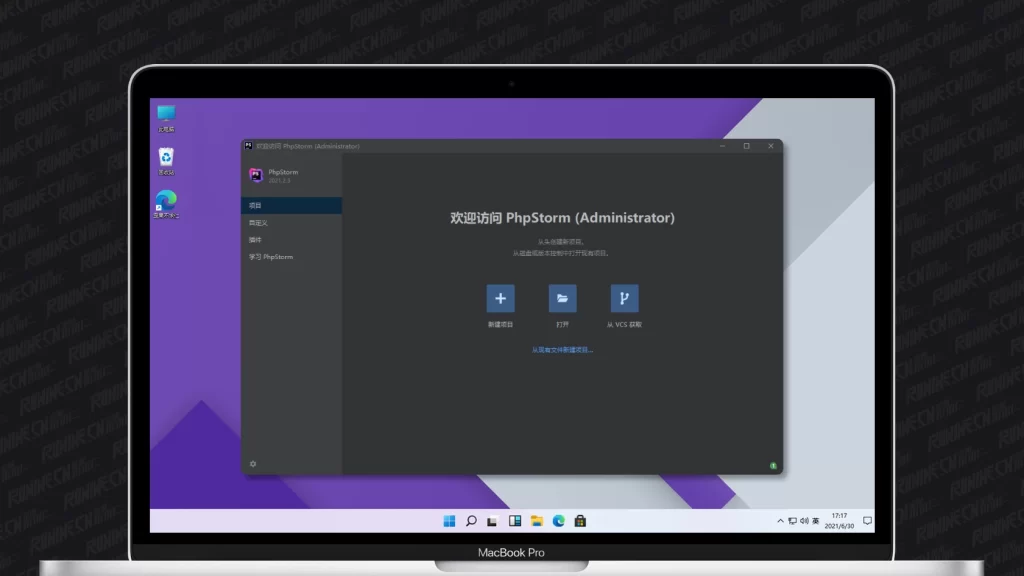The image size is (1024, 576).
Task: Switch to the 自定义 (Customize) tab
Action: coord(291,222)
